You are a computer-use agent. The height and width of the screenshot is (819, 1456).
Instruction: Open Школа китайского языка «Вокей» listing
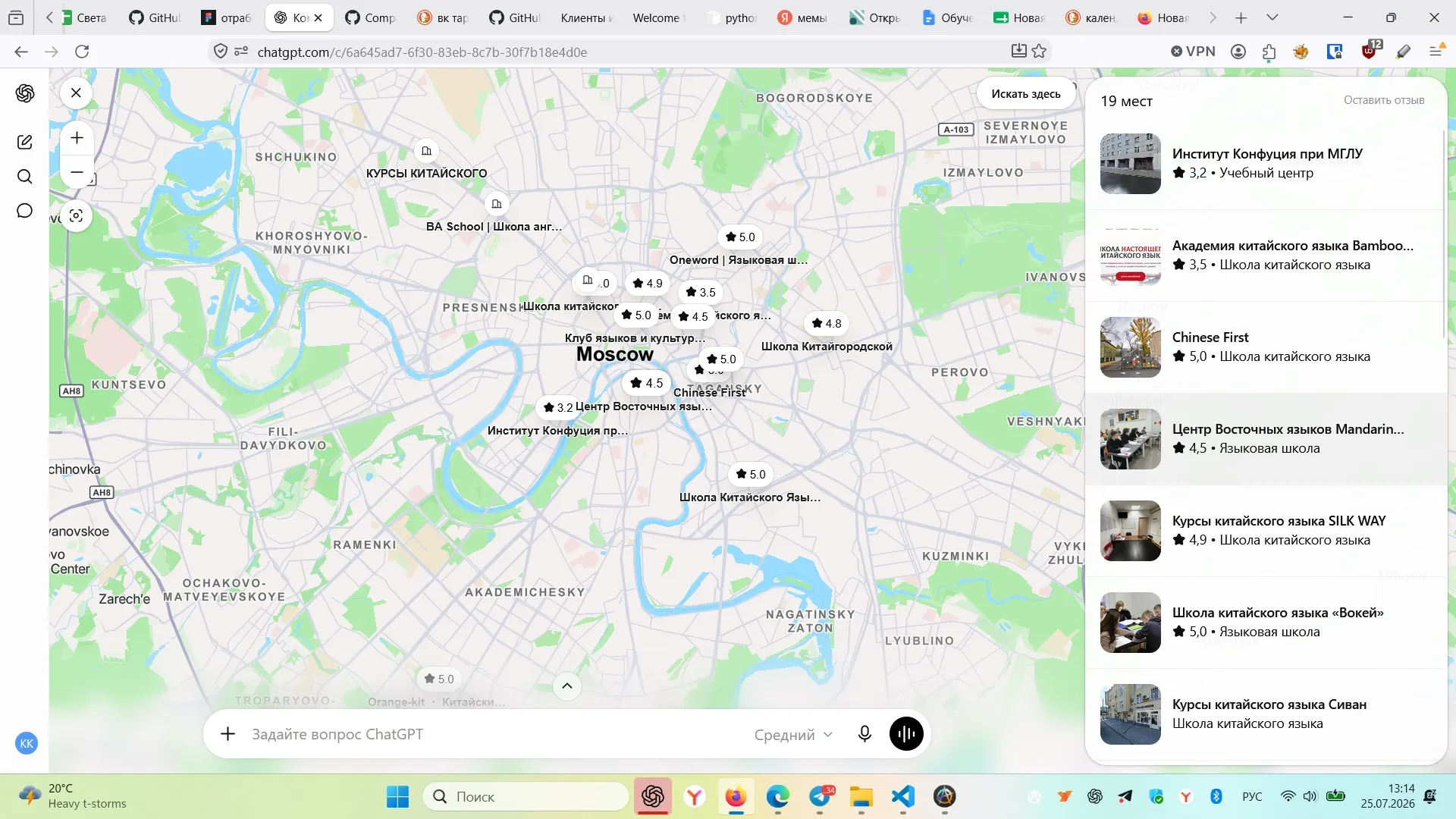click(1266, 623)
